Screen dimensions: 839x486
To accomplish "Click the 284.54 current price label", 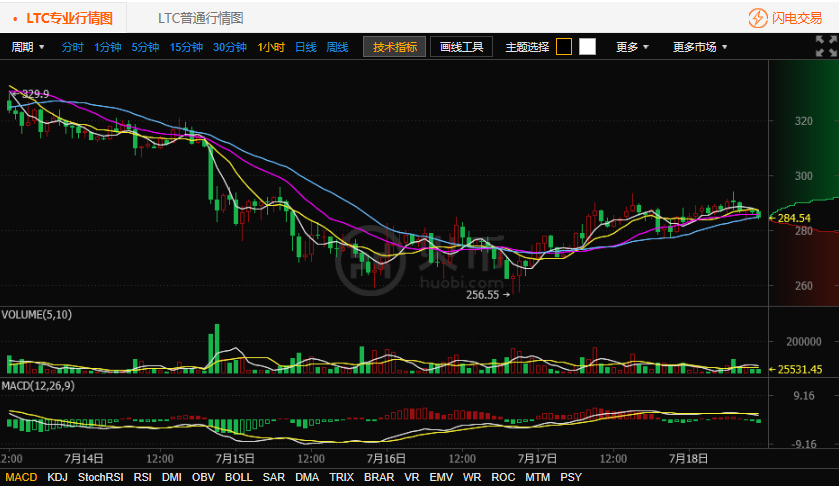I will pyautogui.click(x=793, y=218).
